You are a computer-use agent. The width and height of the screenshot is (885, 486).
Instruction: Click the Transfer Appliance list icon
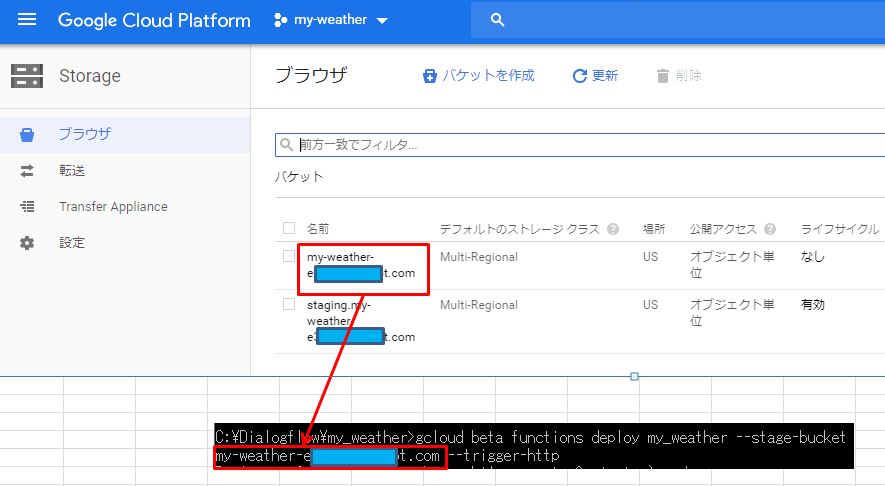27,207
